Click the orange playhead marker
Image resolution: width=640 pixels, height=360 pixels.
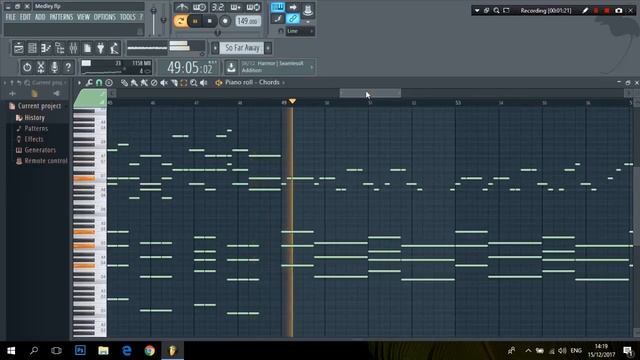tap(292, 101)
